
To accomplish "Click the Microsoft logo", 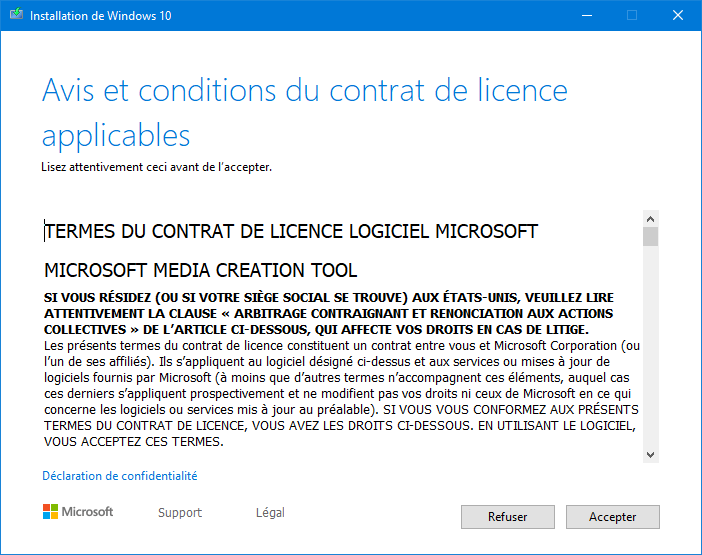I will click(x=78, y=512).
